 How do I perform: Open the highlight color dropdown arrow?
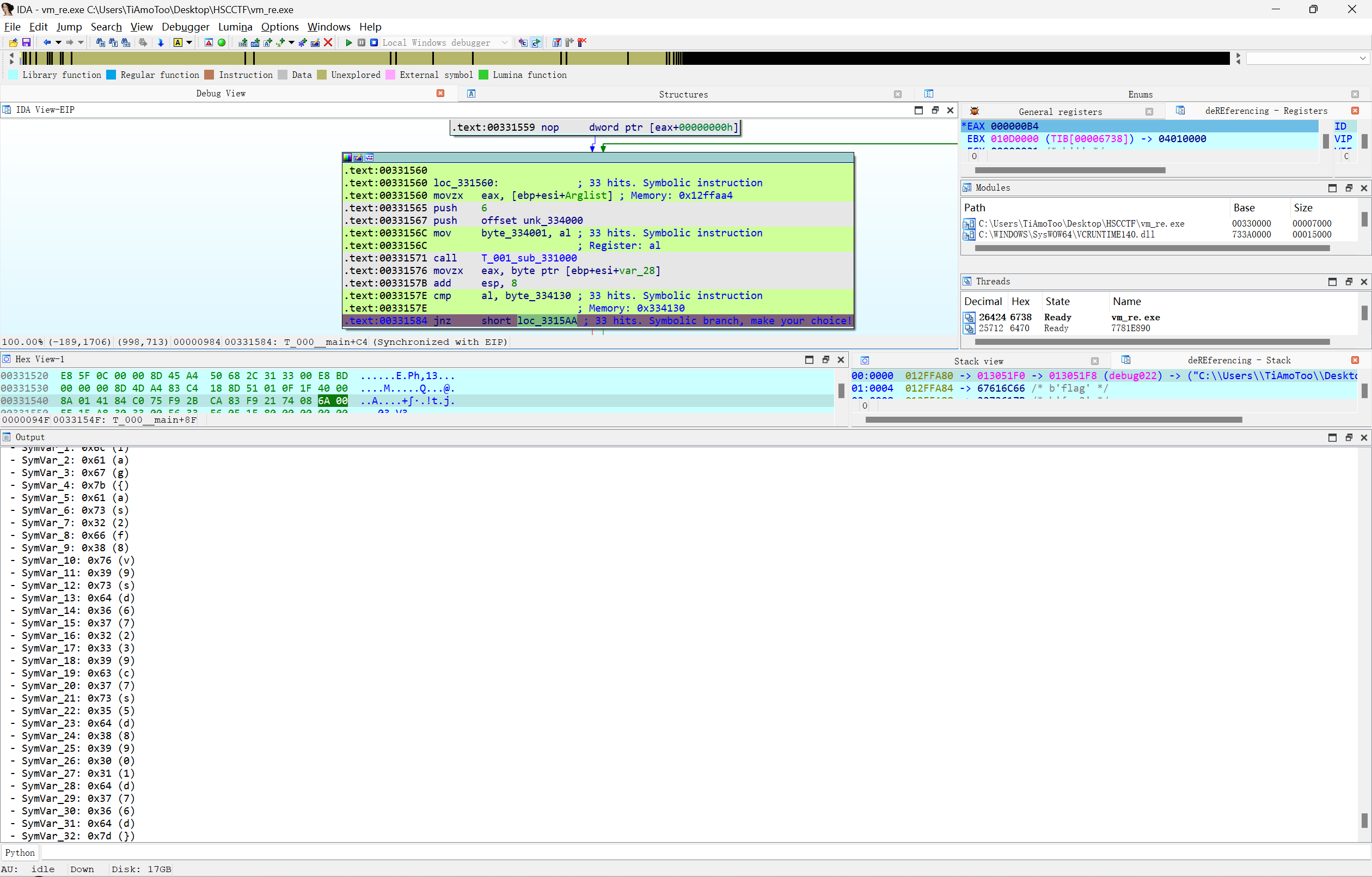pos(189,43)
